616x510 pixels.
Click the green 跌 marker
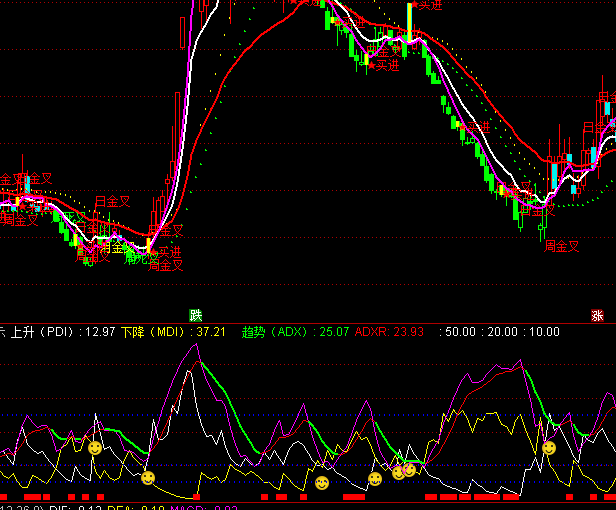pos(196,315)
